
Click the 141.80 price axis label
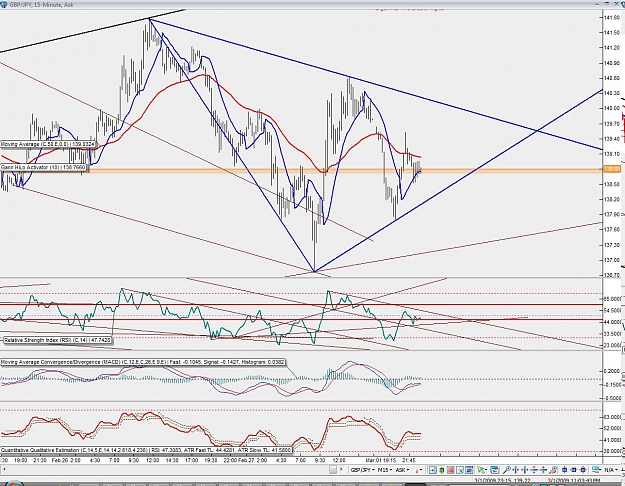tap(612, 17)
